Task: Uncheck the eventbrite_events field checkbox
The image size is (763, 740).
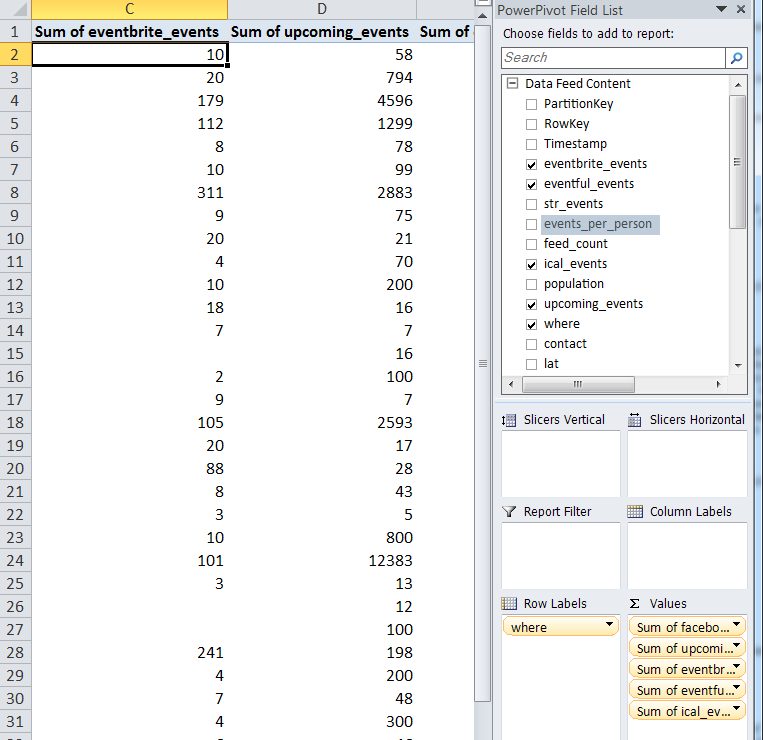Action: point(531,164)
